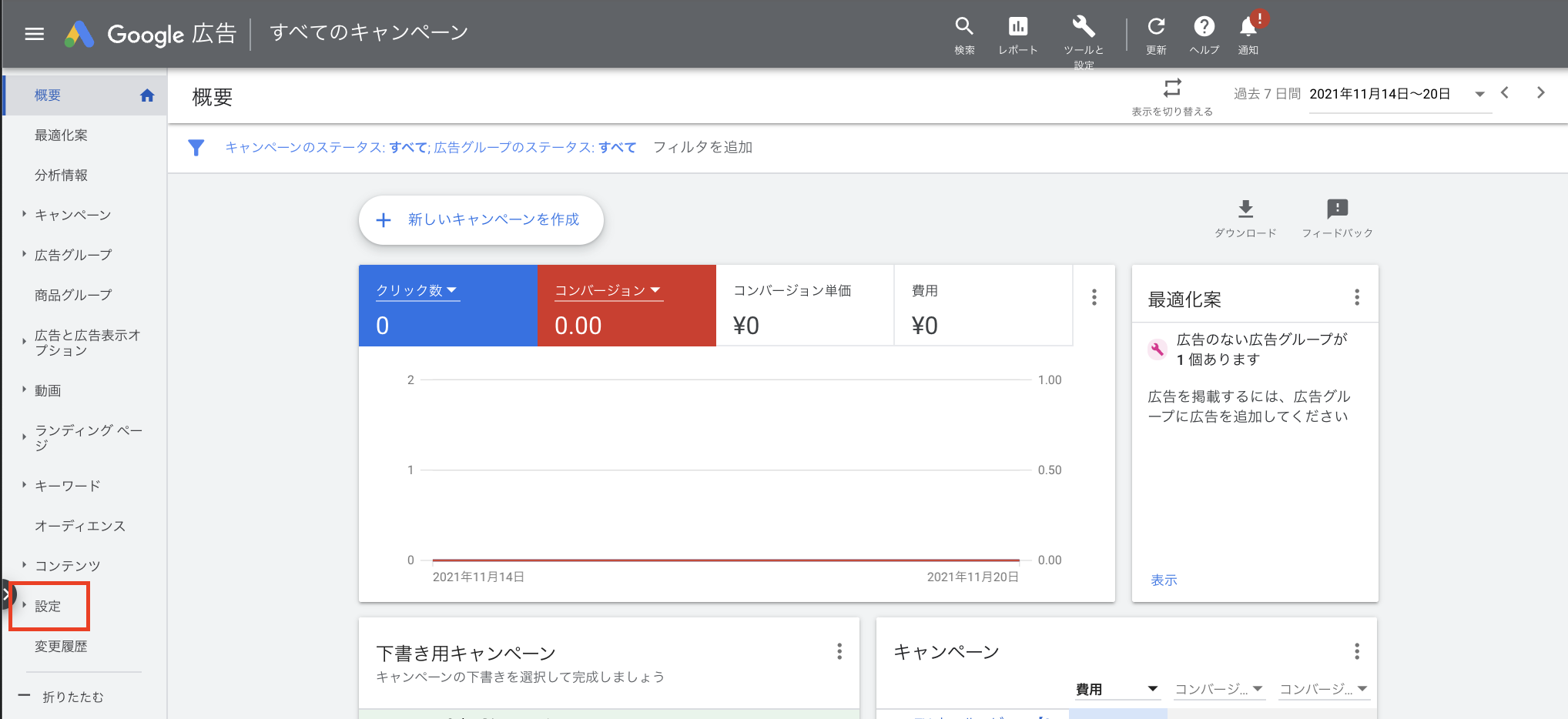
Task: Select 変更履歴 in the sidebar
Action: point(61,647)
